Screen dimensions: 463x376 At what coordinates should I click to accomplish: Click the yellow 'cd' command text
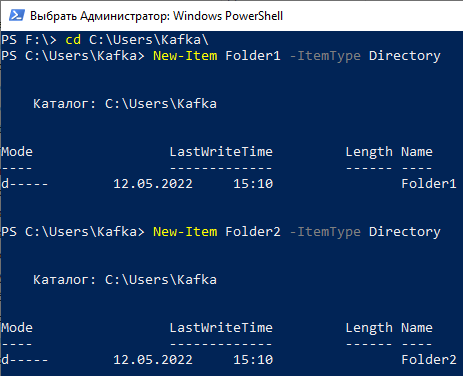click(x=73, y=40)
